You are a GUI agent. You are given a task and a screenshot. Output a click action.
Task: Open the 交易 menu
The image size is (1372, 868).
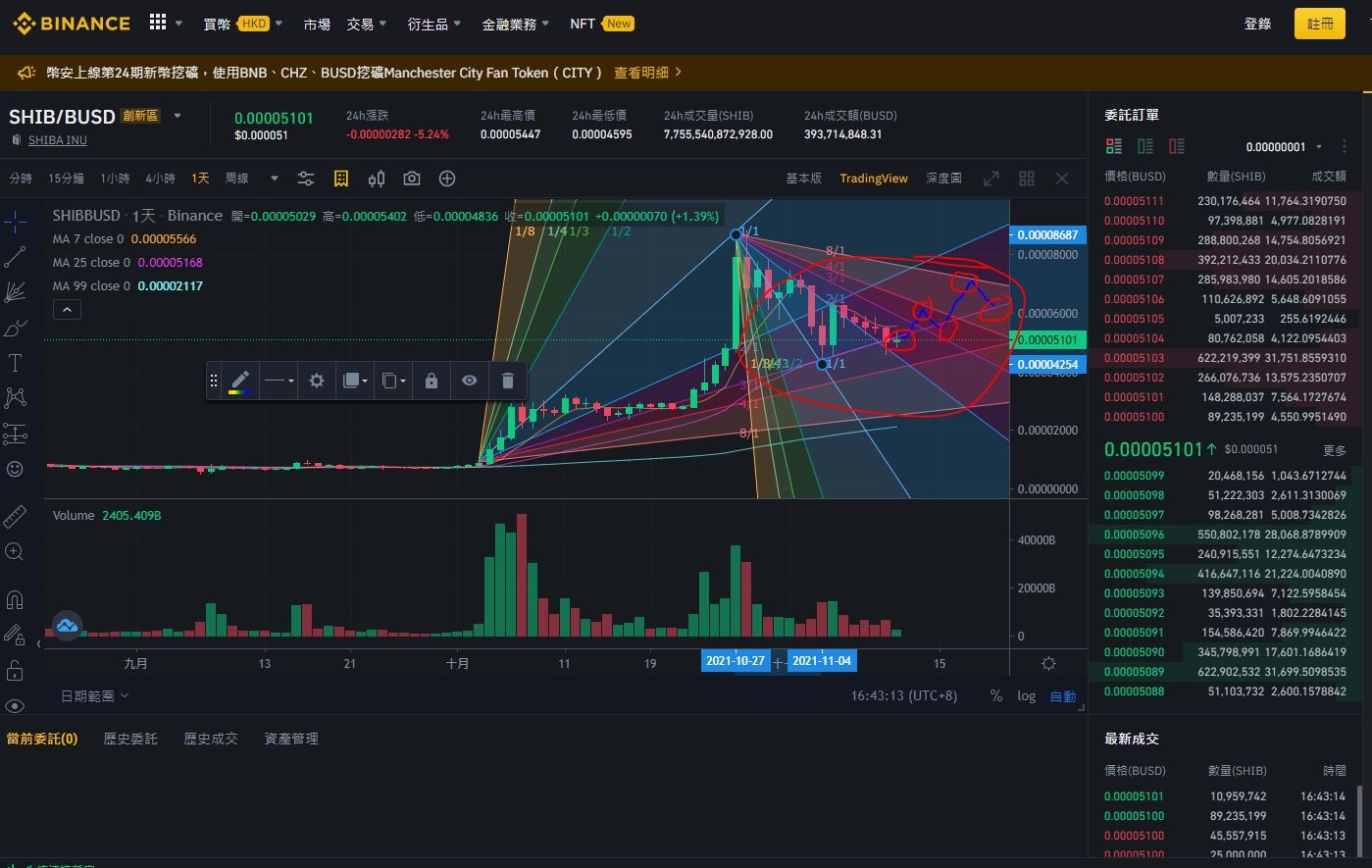(367, 24)
